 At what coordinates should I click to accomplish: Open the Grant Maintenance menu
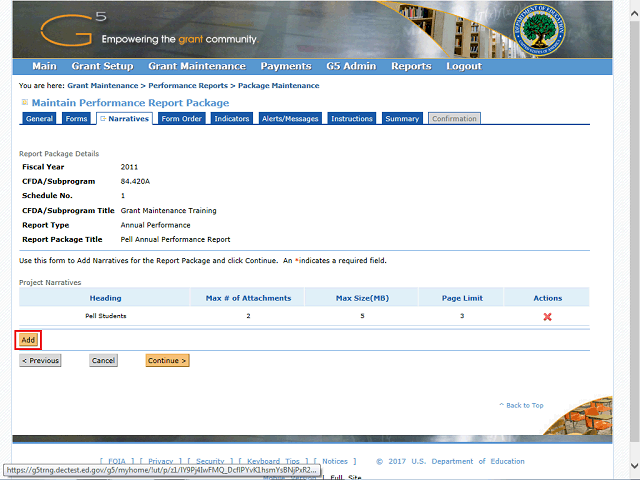click(197, 66)
